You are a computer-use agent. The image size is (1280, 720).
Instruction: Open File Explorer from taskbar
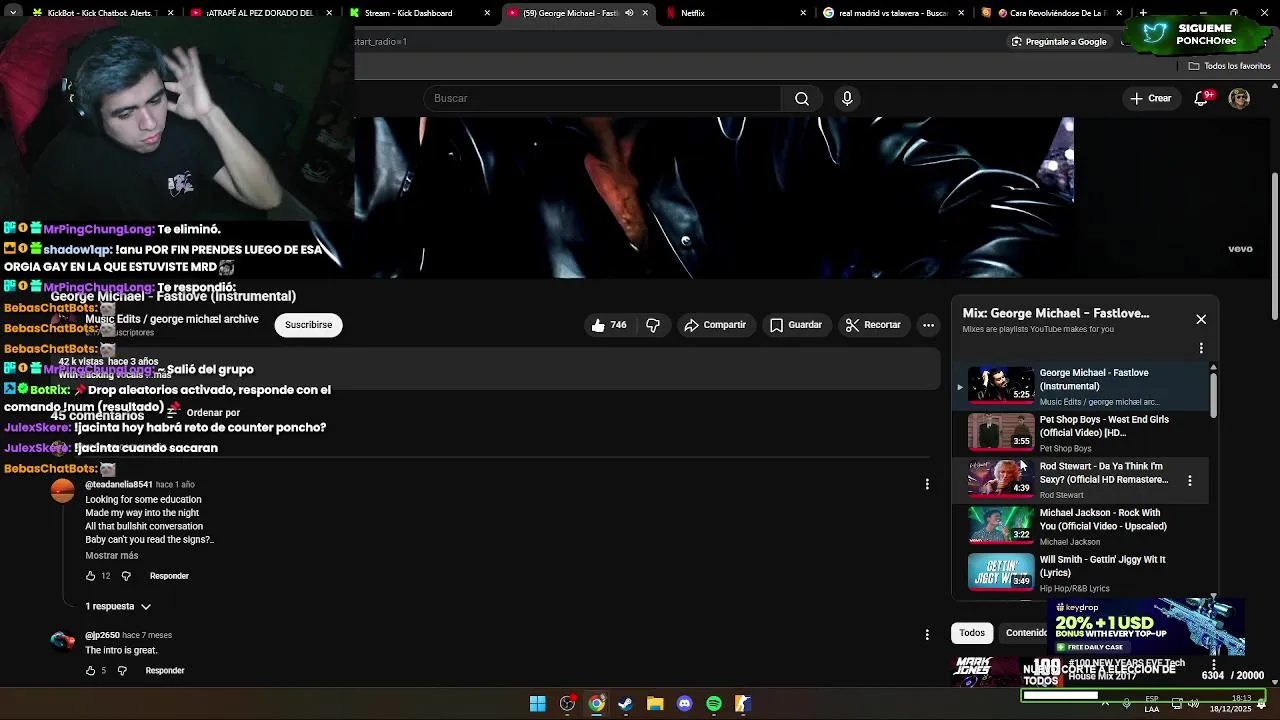click(x=655, y=704)
